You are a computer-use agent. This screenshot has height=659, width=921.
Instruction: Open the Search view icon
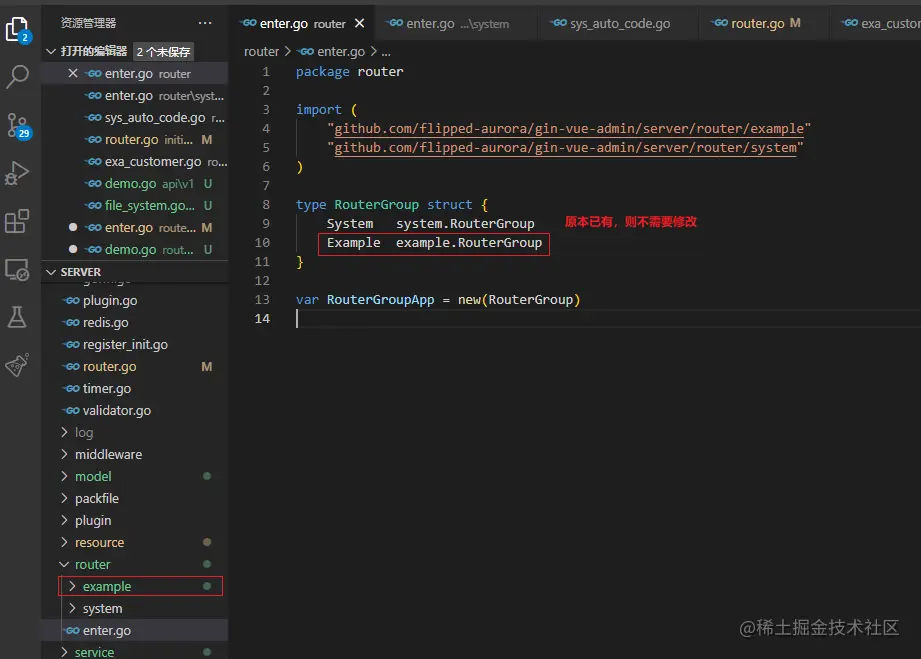tap(17, 76)
